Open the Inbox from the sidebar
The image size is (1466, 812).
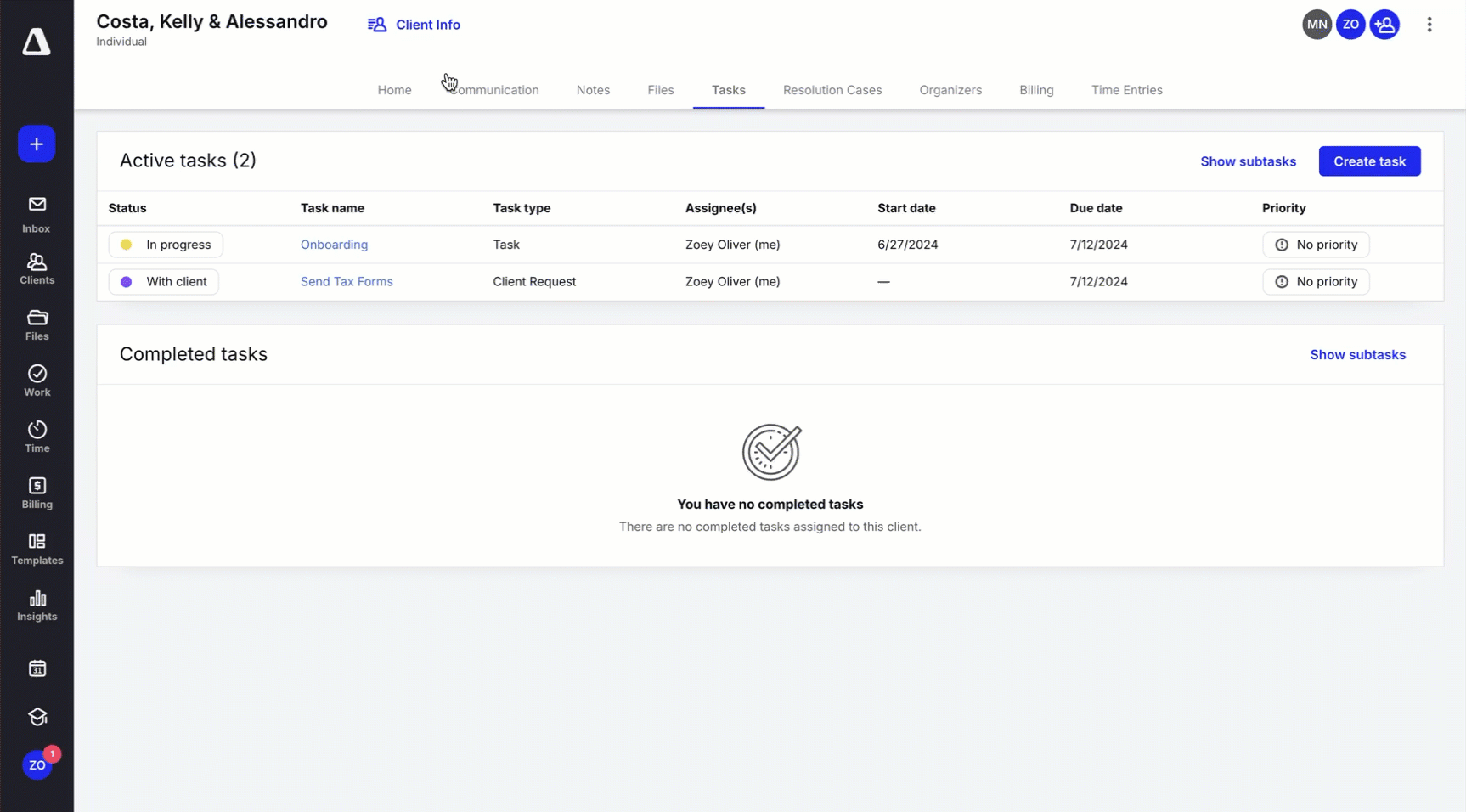coord(37,211)
